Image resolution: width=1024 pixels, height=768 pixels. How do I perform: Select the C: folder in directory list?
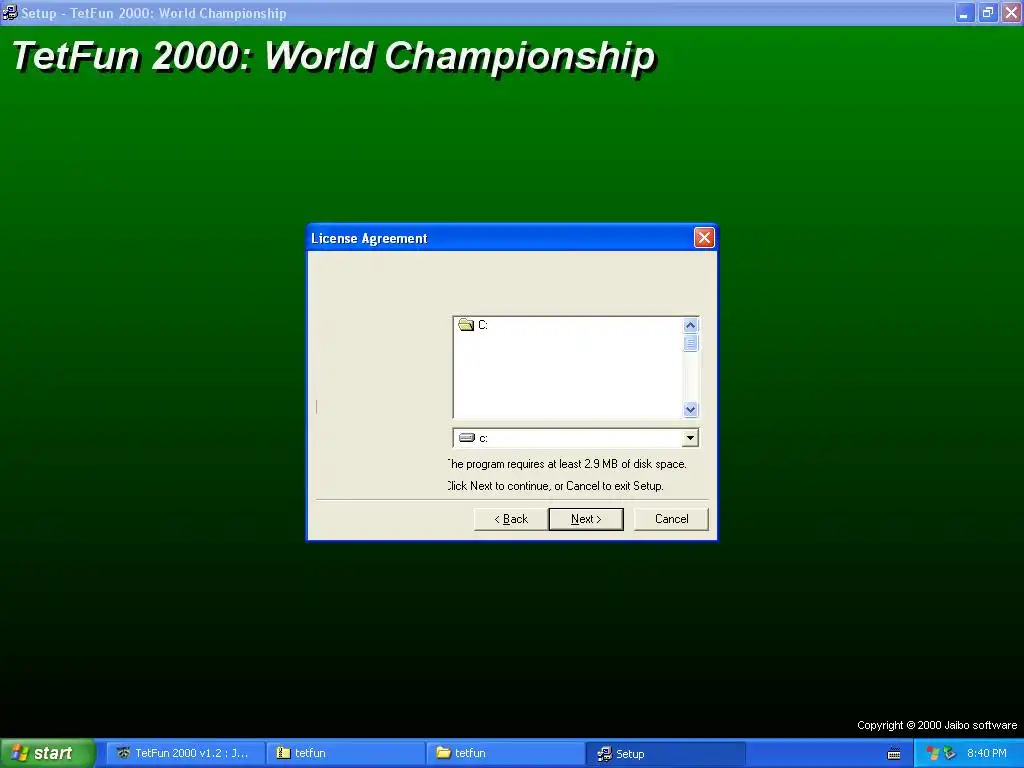tap(483, 325)
